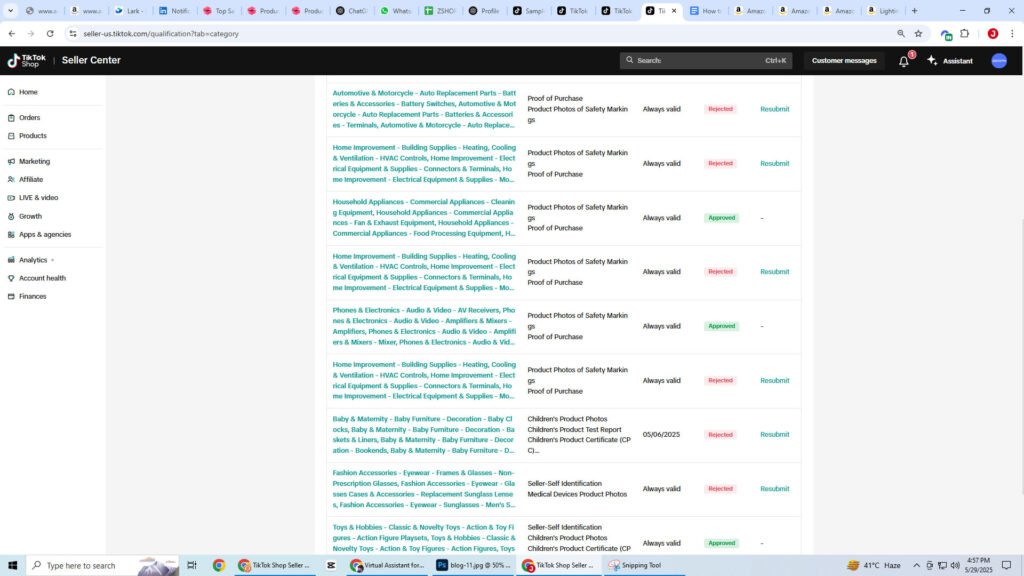Image resolution: width=1024 pixels, height=576 pixels.
Task: Reload the browser page
Action: click(x=50, y=33)
